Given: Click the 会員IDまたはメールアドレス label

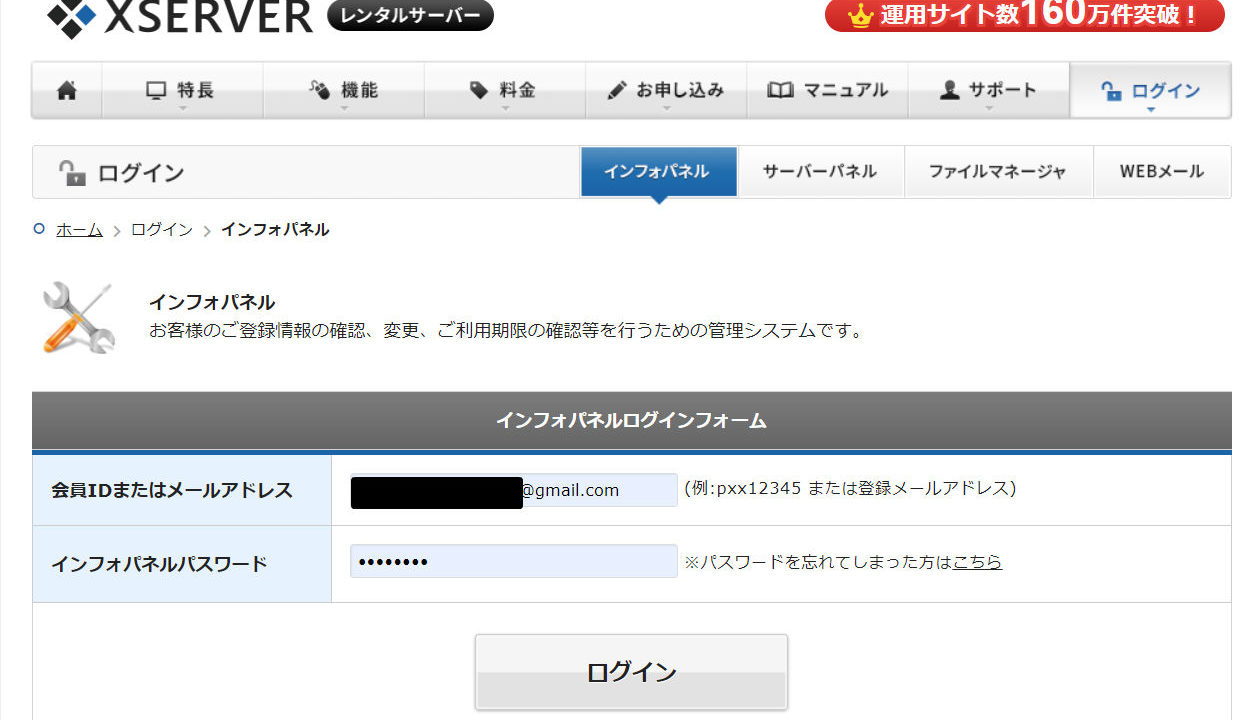Looking at the screenshot, I should pyautogui.click(x=172, y=490).
